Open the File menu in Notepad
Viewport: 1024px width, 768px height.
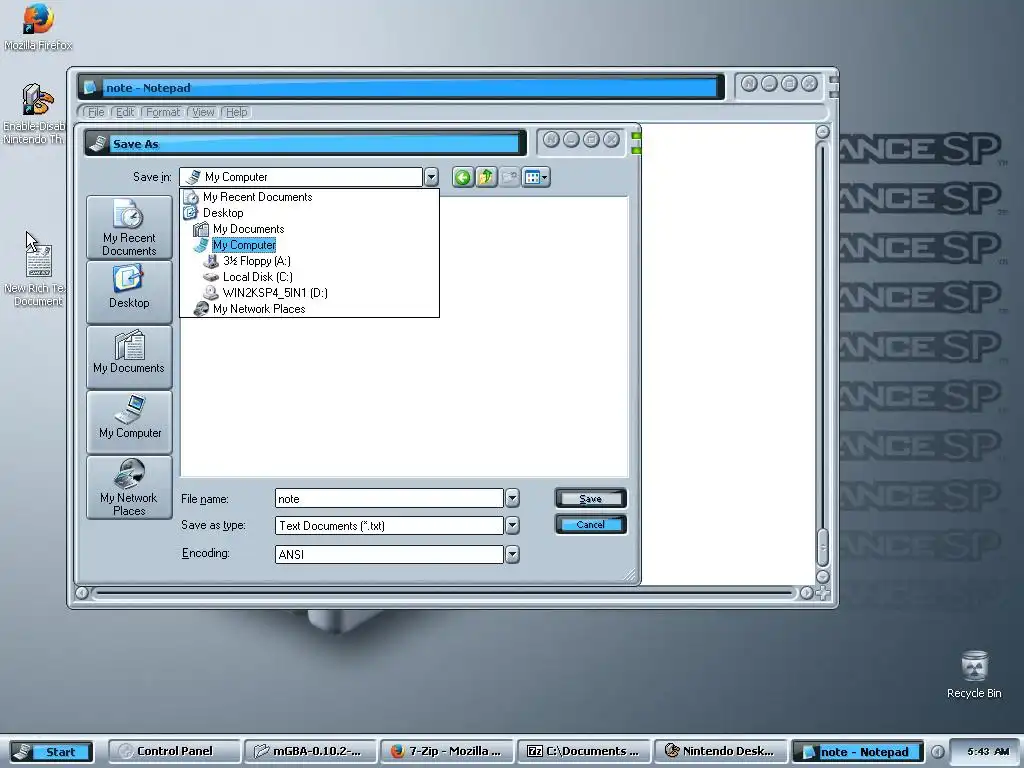click(95, 112)
